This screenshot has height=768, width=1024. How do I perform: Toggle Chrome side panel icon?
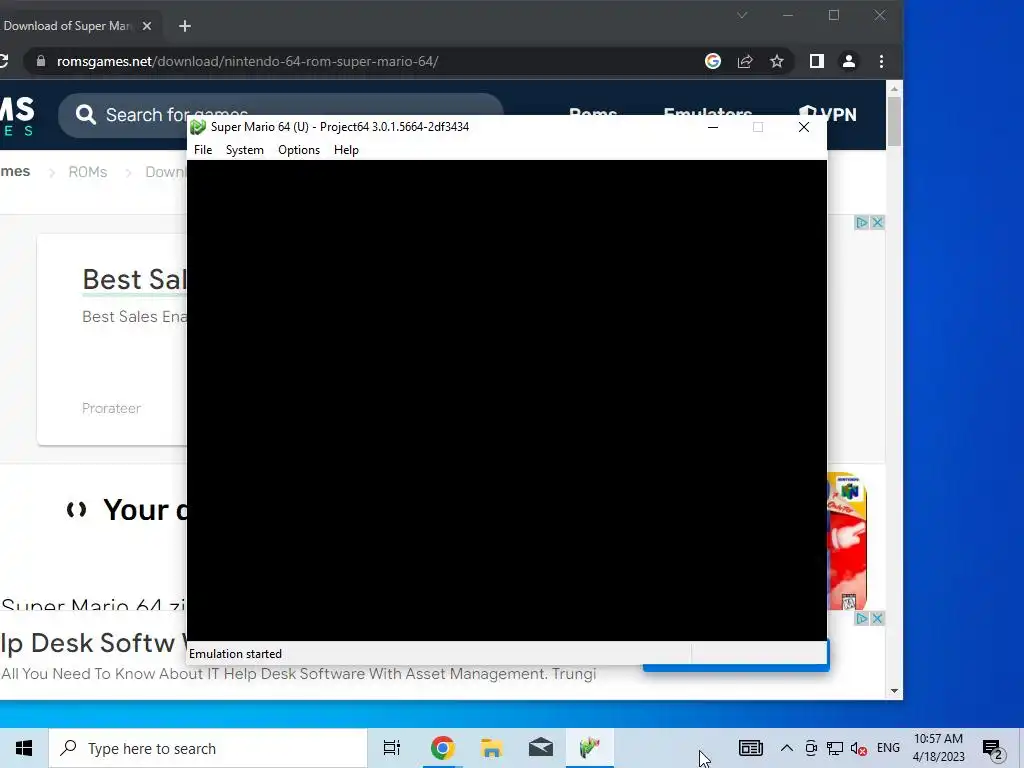click(816, 61)
